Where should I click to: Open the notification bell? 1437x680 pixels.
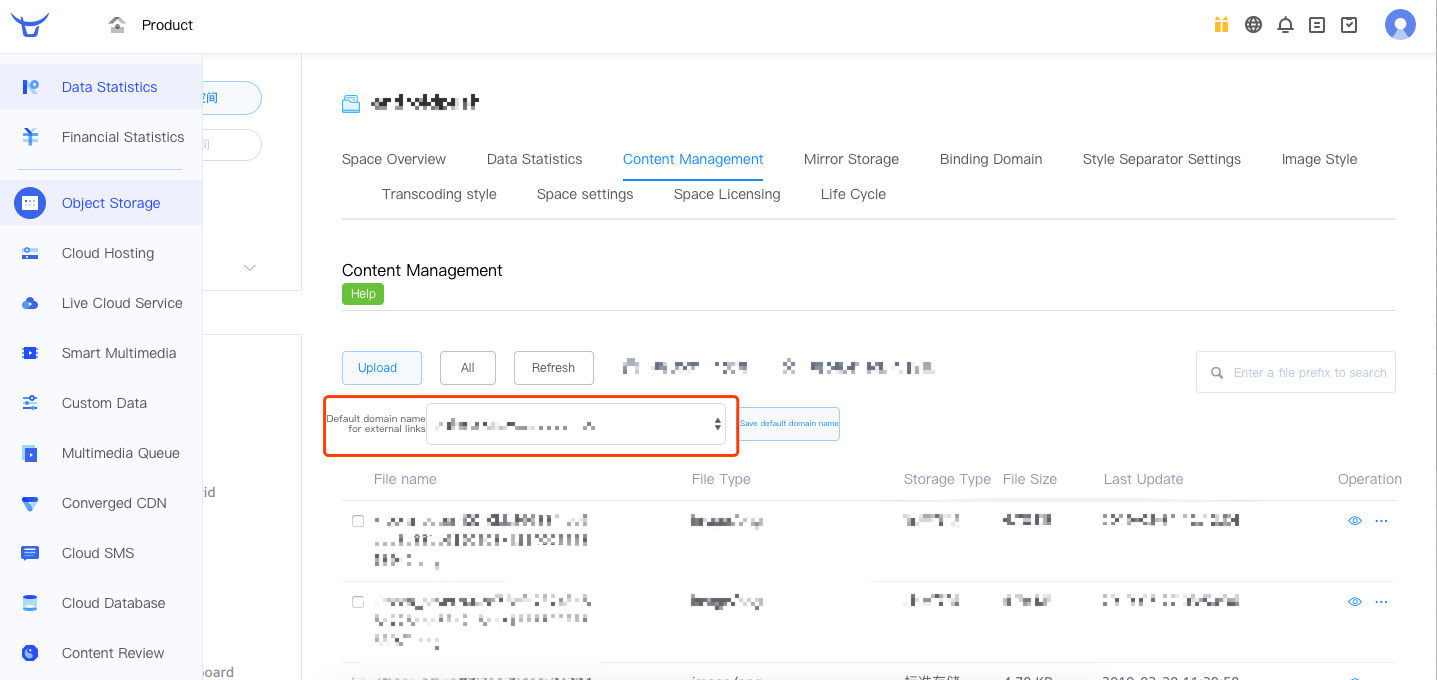coord(1285,25)
